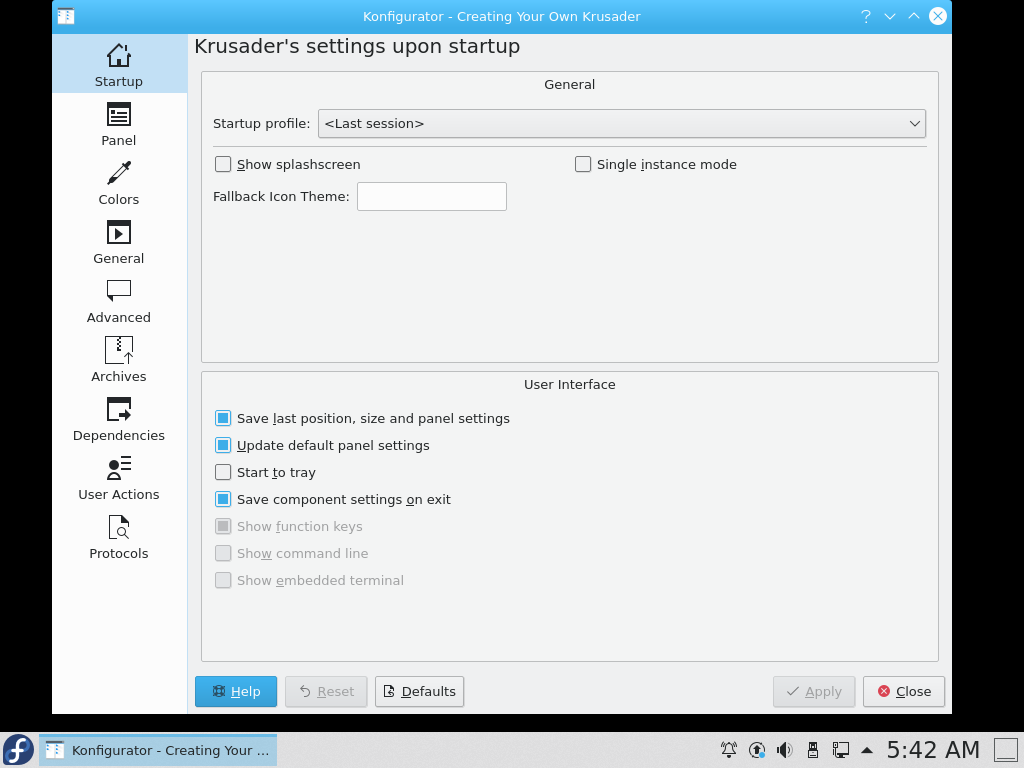This screenshot has height=768, width=1024.
Task: Click the Close button at bottom right
Action: 904,692
